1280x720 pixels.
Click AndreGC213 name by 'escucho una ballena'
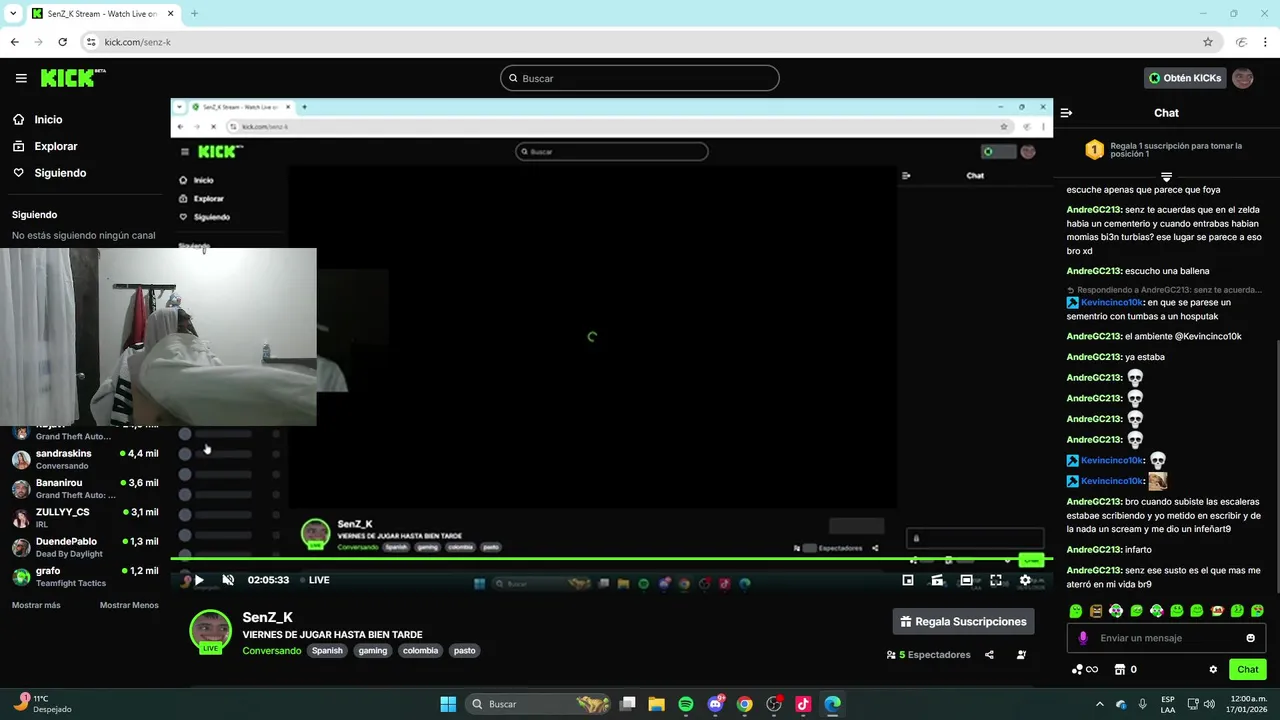(1093, 271)
